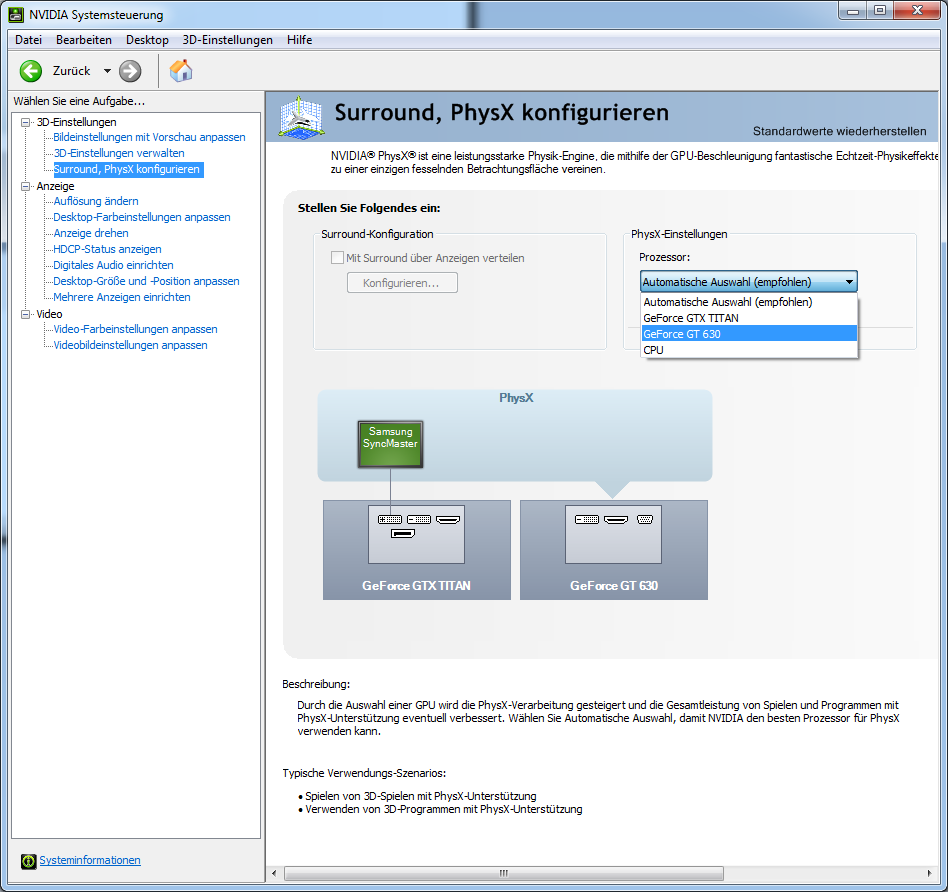Toggle 'Mit Surround über Anzeigen verteilen' checkbox
This screenshot has width=948, height=892.
pyautogui.click(x=337, y=258)
